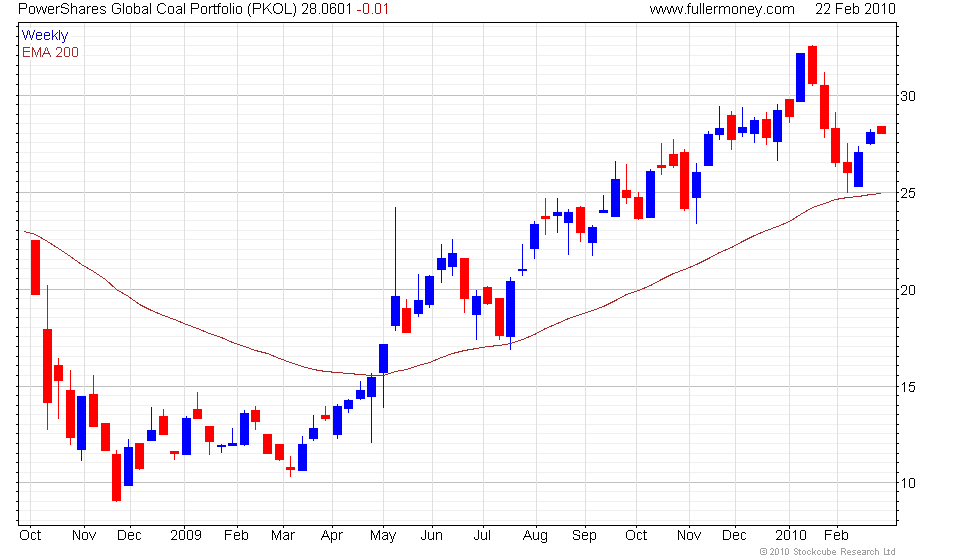Click the 15 price axis label
This screenshot has height=560, width=980.
(908, 387)
